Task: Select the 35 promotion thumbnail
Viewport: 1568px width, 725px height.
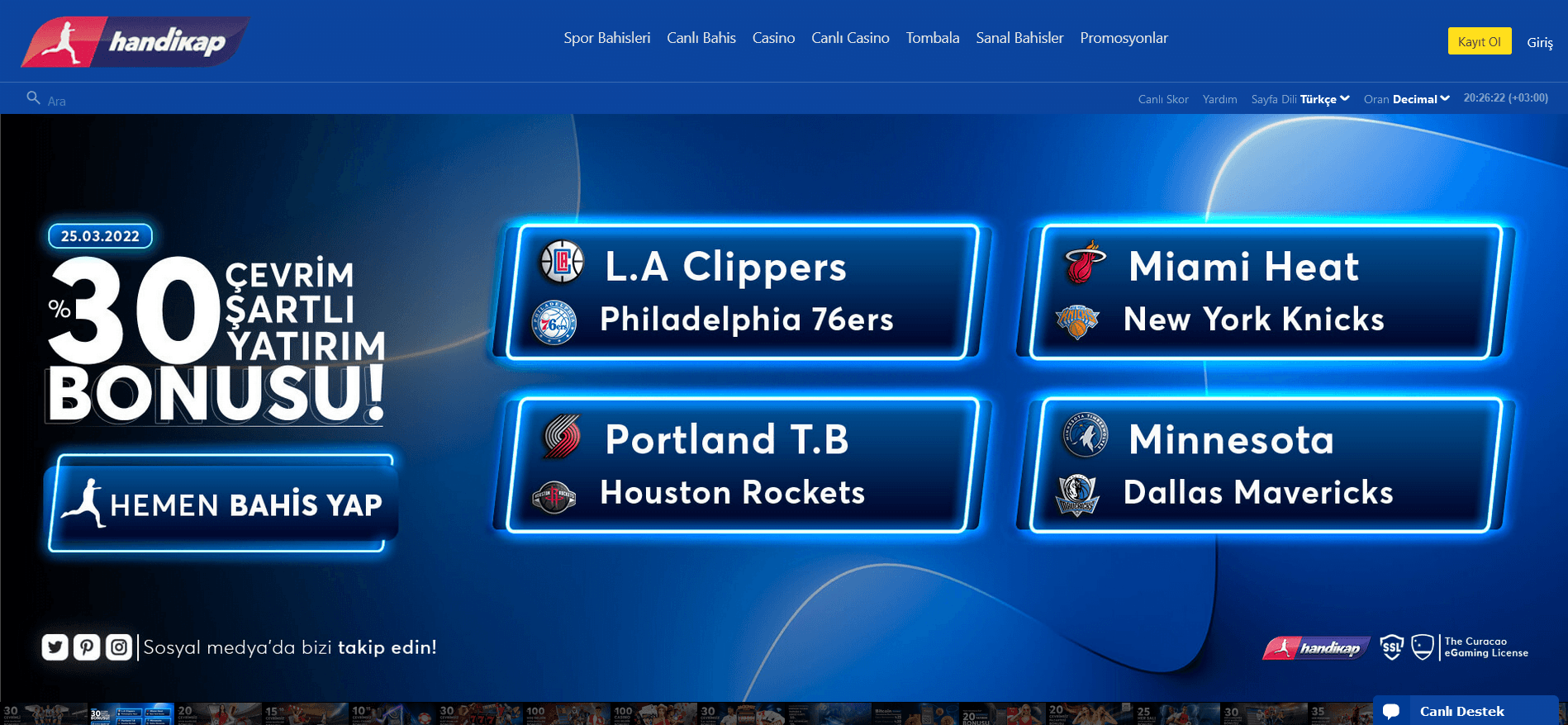Action: click(x=1340, y=713)
